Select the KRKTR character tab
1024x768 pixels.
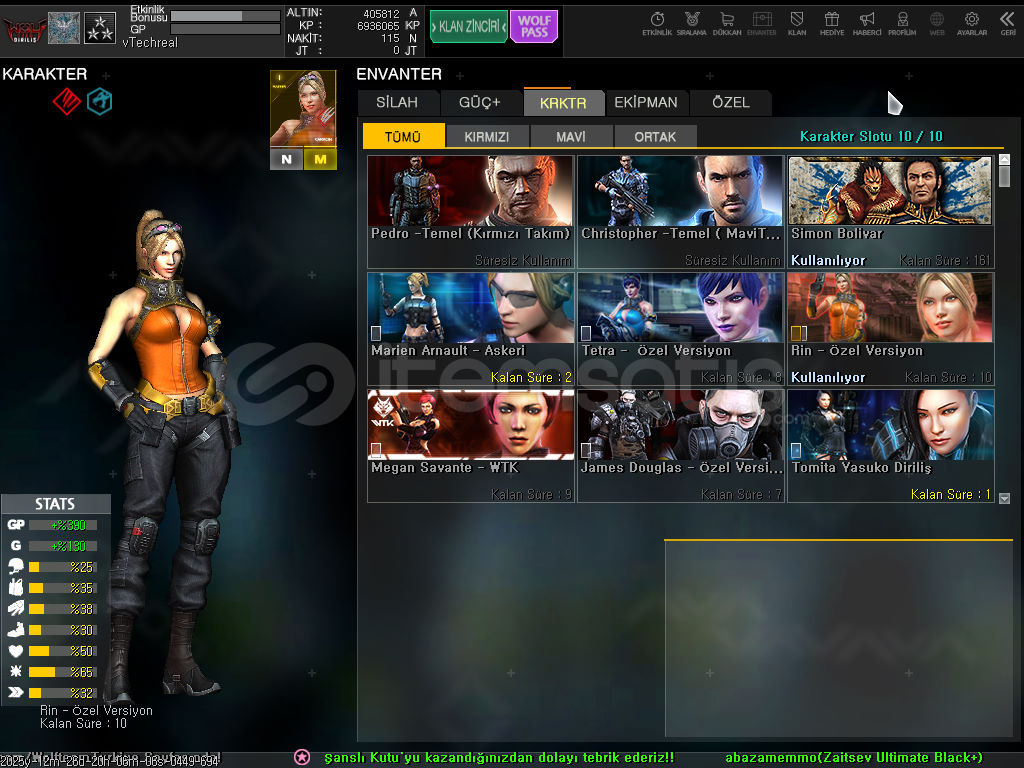coord(563,103)
